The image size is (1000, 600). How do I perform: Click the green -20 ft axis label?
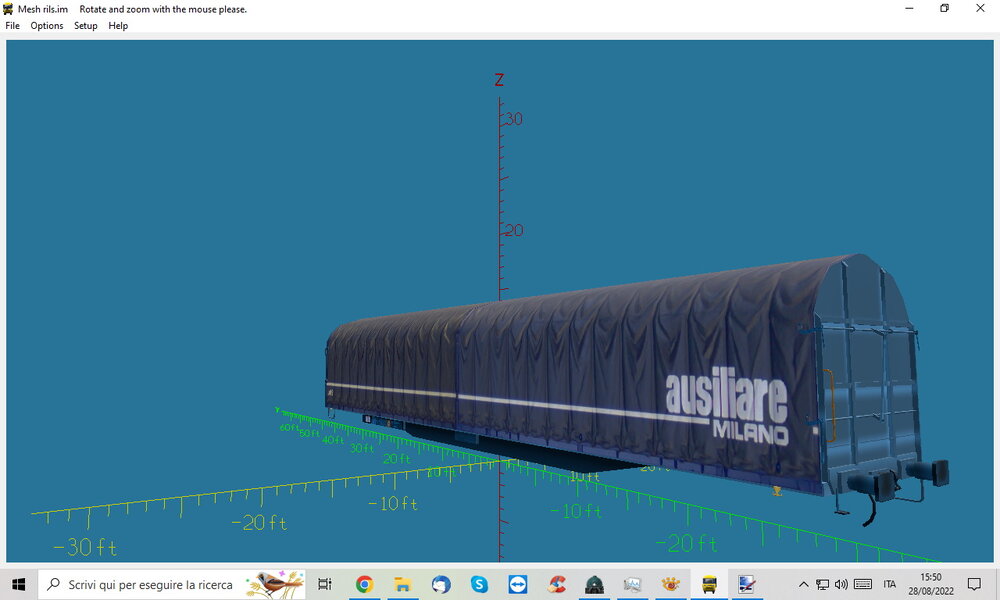tap(687, 543)
